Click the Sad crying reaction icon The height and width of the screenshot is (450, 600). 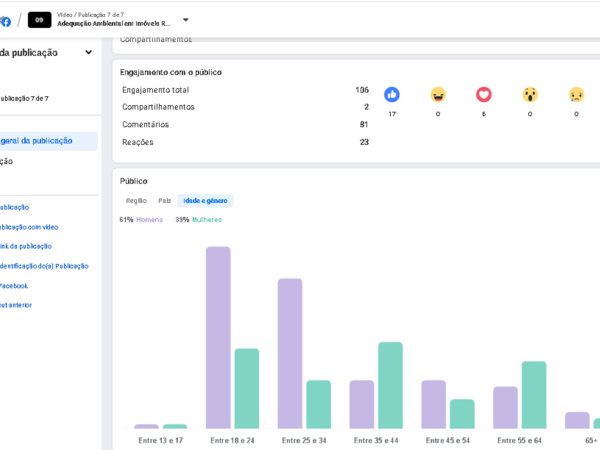tap(576, 95)
